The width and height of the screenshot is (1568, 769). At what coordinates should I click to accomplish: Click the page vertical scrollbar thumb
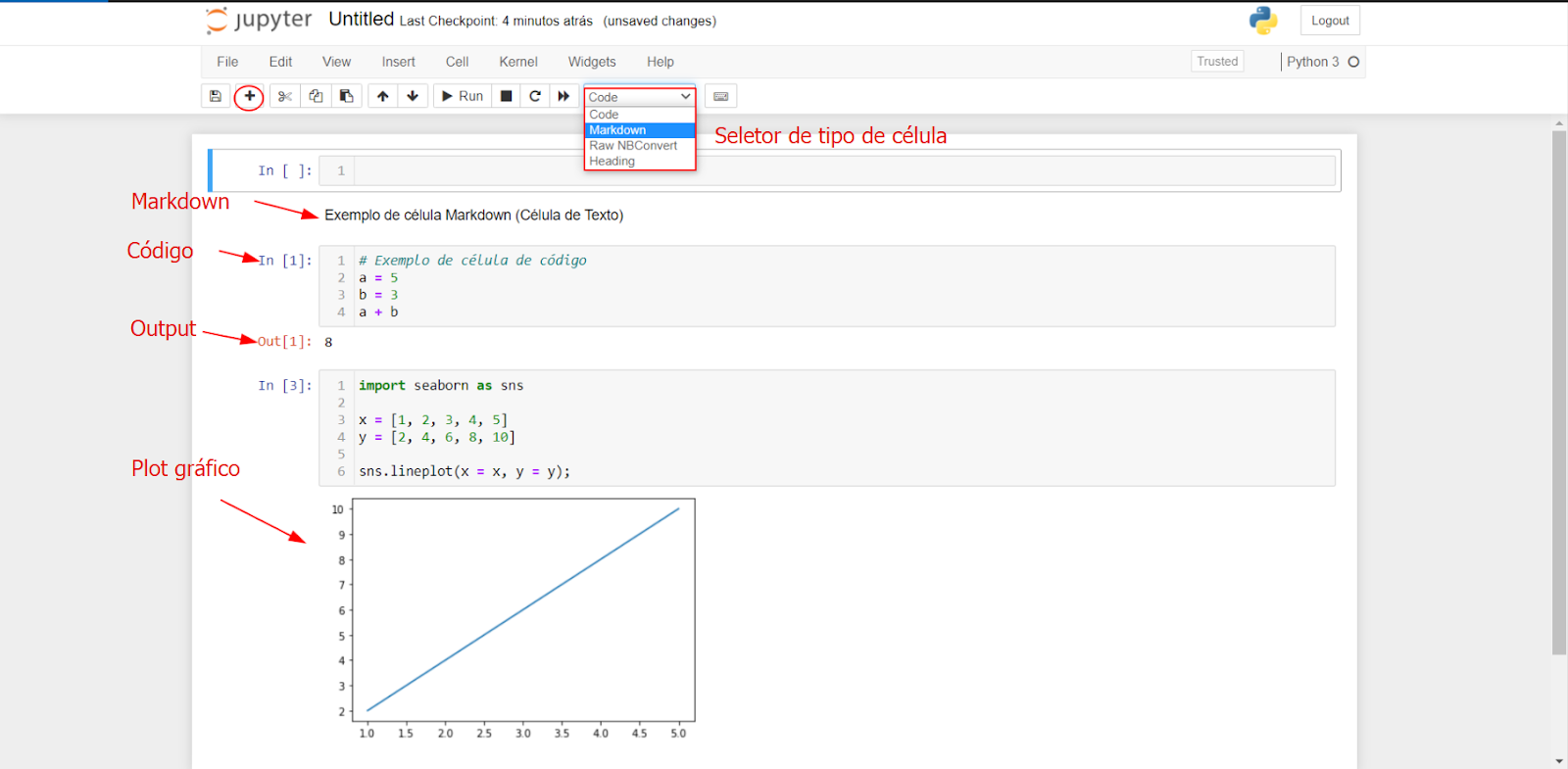click(x=1559, y=392)
